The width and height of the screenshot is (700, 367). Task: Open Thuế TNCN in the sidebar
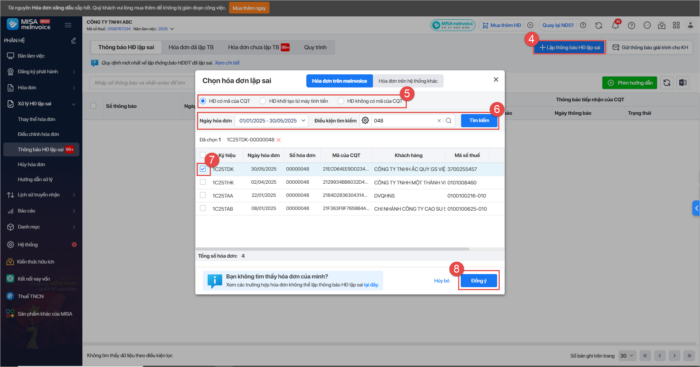(x=30, y=296)
